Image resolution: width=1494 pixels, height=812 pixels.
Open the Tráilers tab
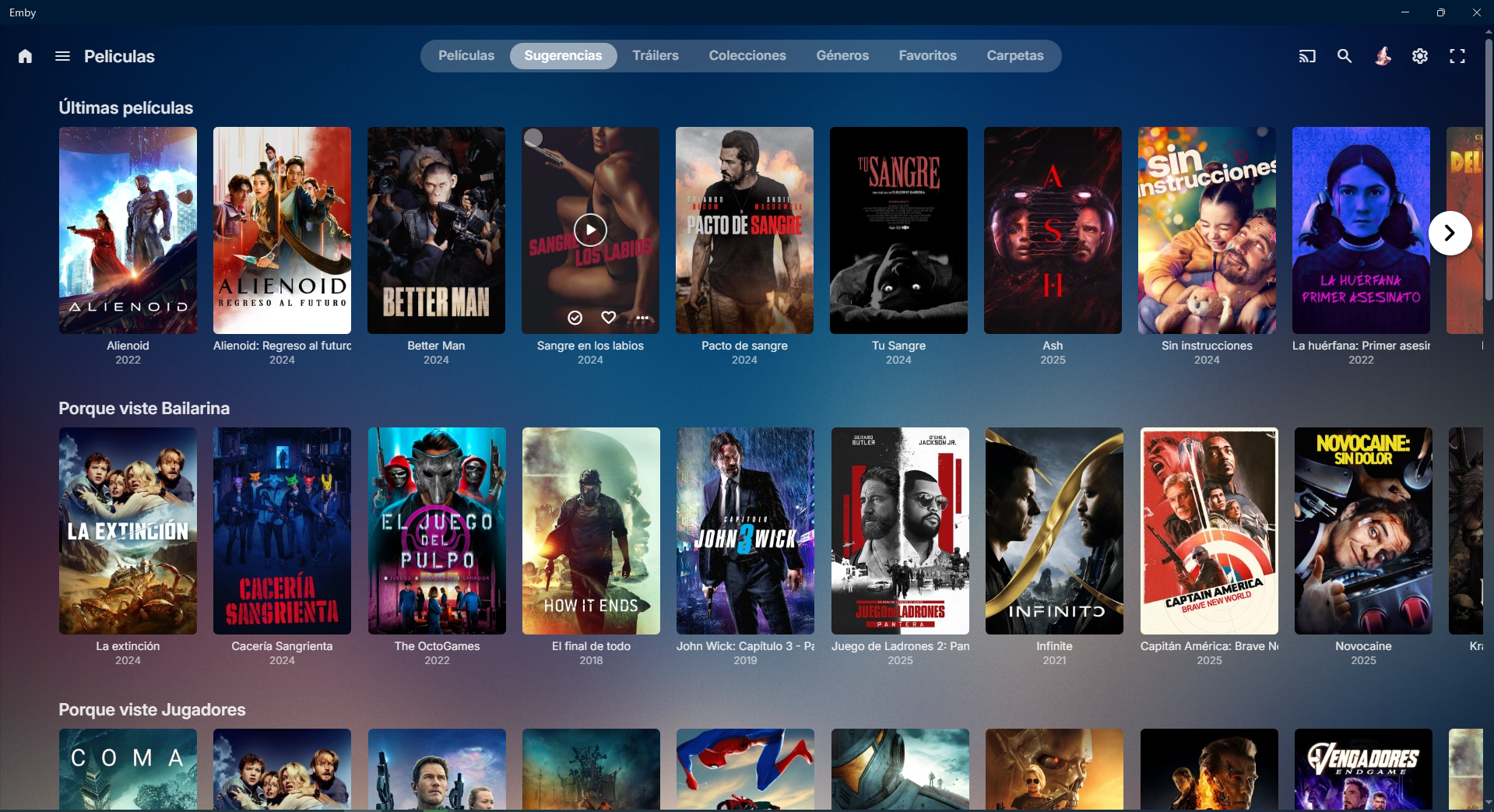tap(656, 56)
